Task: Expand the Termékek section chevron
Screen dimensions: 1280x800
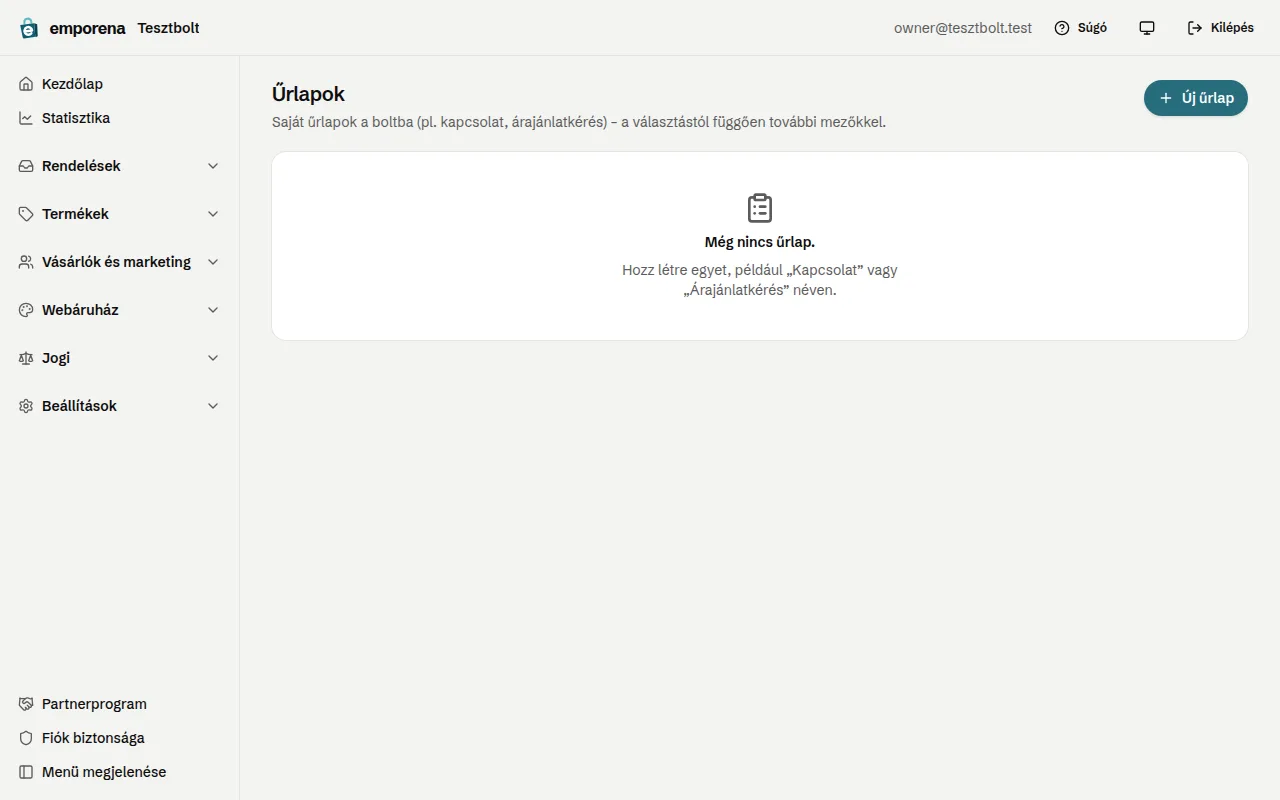Action: click(213, 214)
